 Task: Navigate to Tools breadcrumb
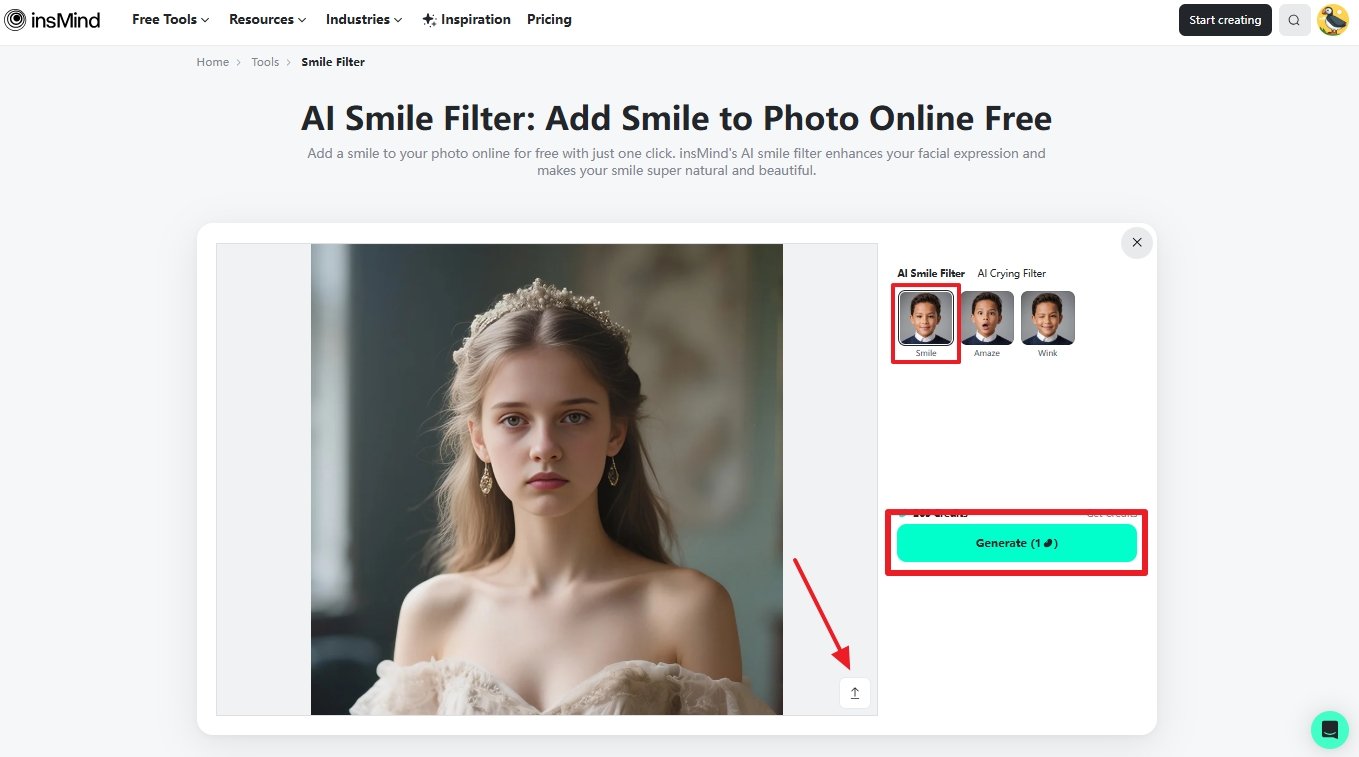tap(265, 62)
